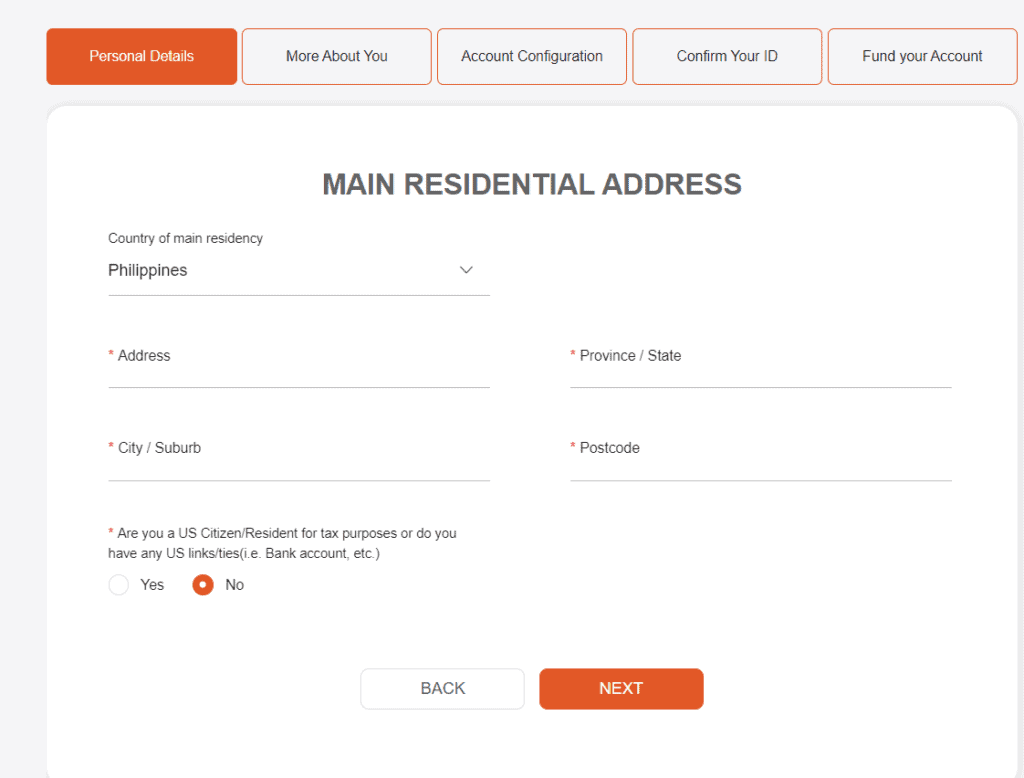Click the orange NEXT button
Viewport: 1024px width, 778px height.
pos(621,689)
